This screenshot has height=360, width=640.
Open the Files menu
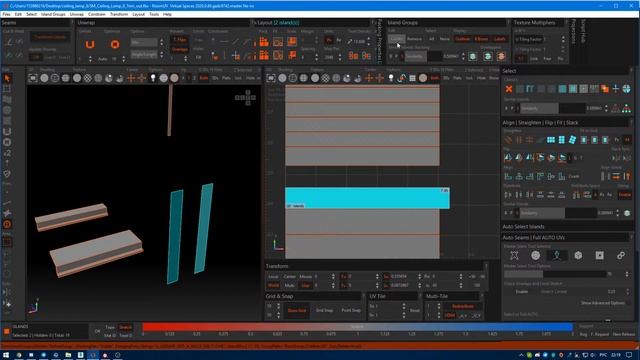coord(6,14)
